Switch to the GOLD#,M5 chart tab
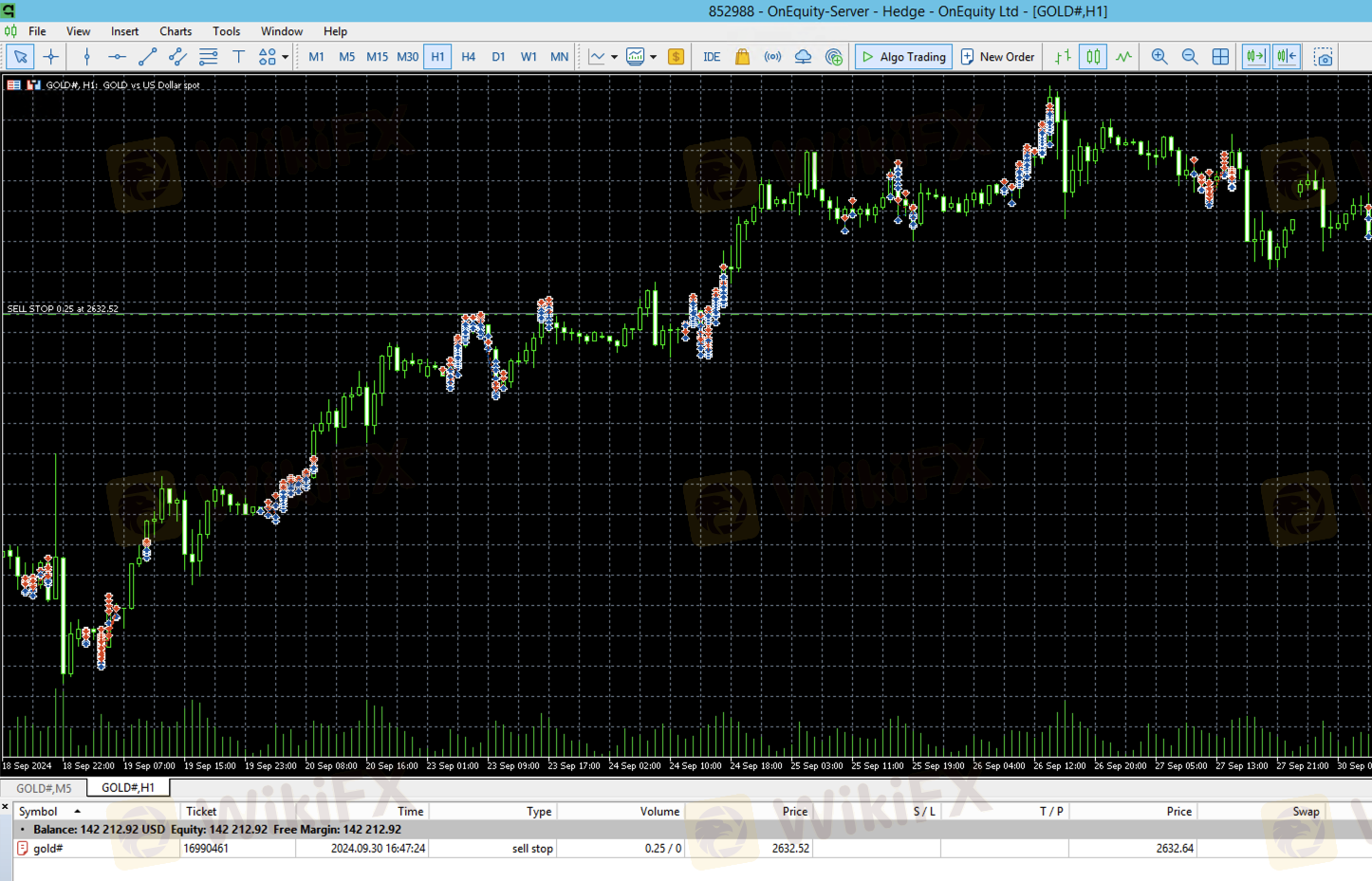 [x=44, y=788]
